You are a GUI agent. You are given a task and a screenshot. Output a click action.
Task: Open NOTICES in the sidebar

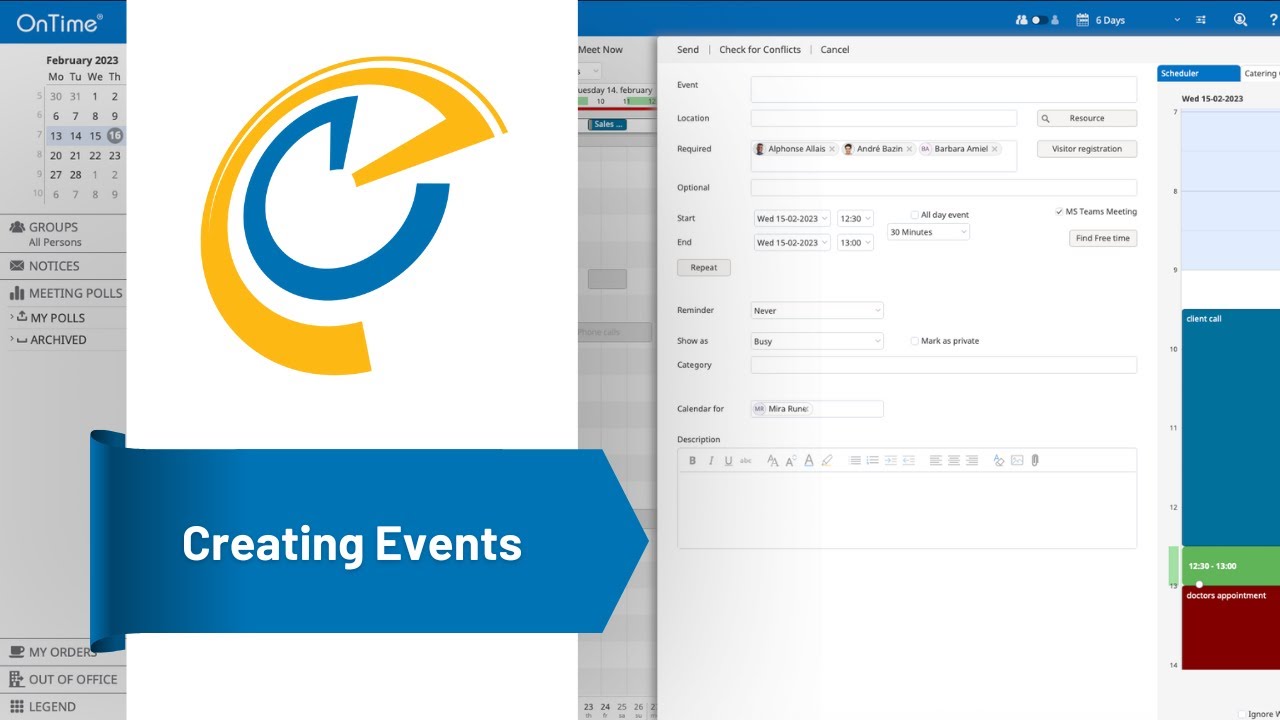tap(63, 266)
